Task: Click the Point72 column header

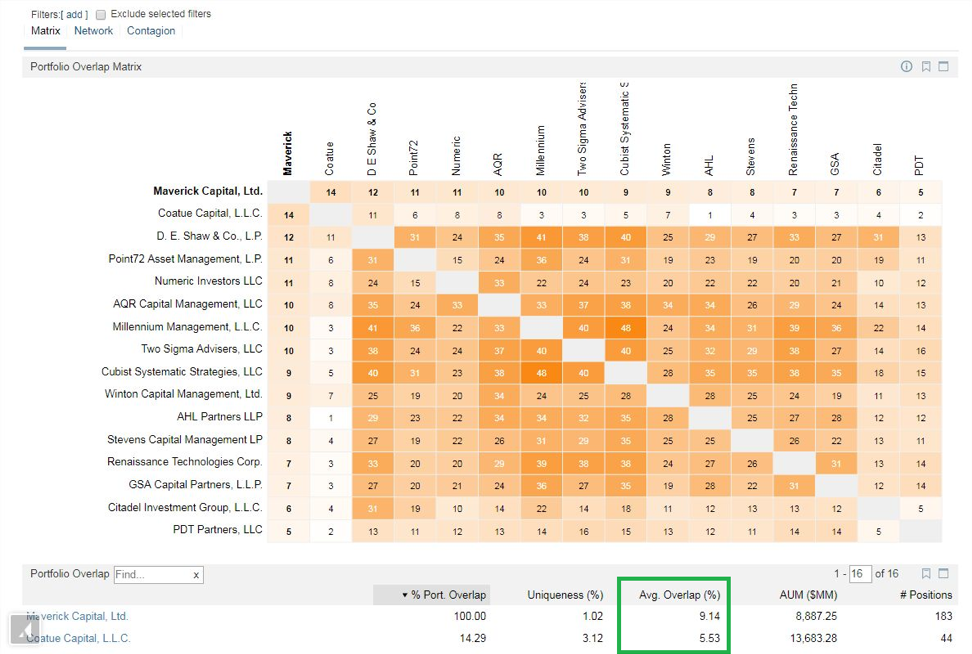Action: [414, 158]
